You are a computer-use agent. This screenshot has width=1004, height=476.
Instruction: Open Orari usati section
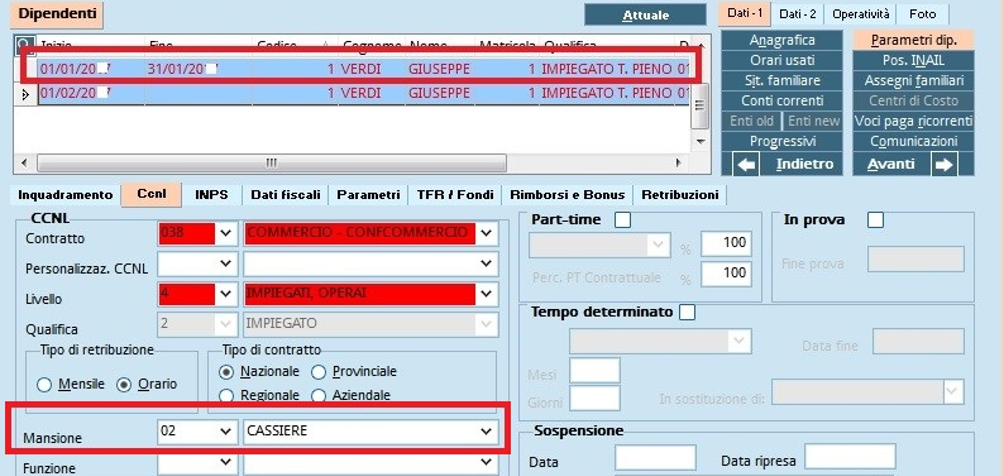click(782, 60)
